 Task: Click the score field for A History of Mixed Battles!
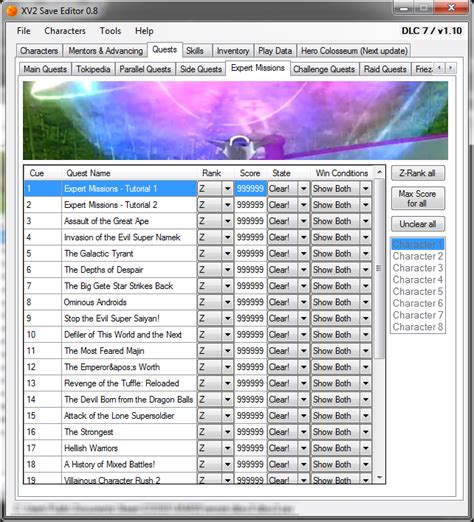[250, 464]
